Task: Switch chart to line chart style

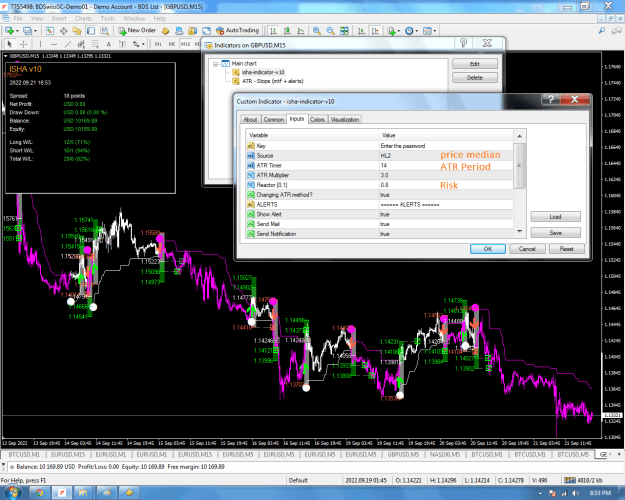Action: pyautogui.click(x=301, y=31)
